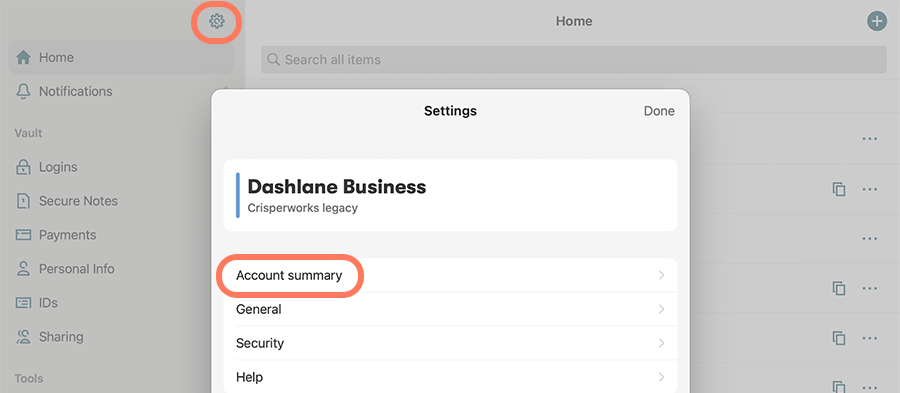This screenshot has width=900, height=393.
Task: Click the plus add-item icon
Action: pyautogui.click(x=876, y=22)
